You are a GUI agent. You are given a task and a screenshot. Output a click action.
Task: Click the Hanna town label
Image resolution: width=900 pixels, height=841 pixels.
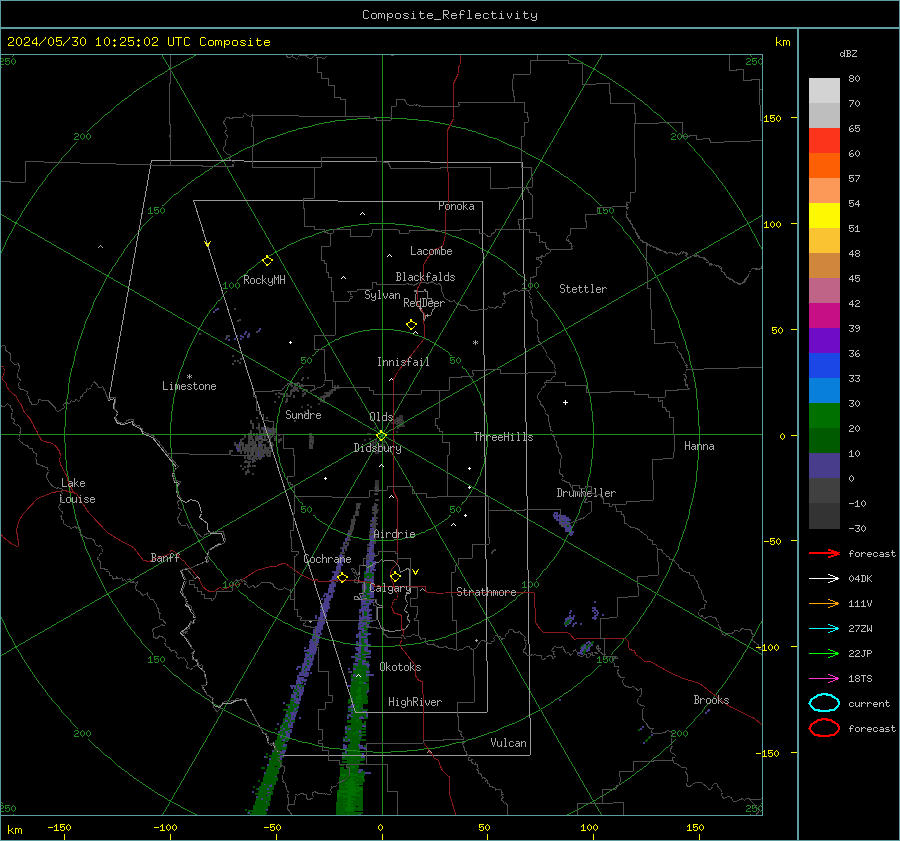click(x=699, y=446)
